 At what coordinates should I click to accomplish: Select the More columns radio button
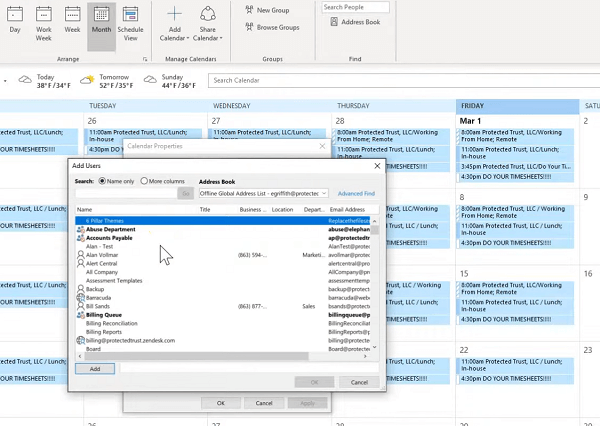tap(144, 181)
